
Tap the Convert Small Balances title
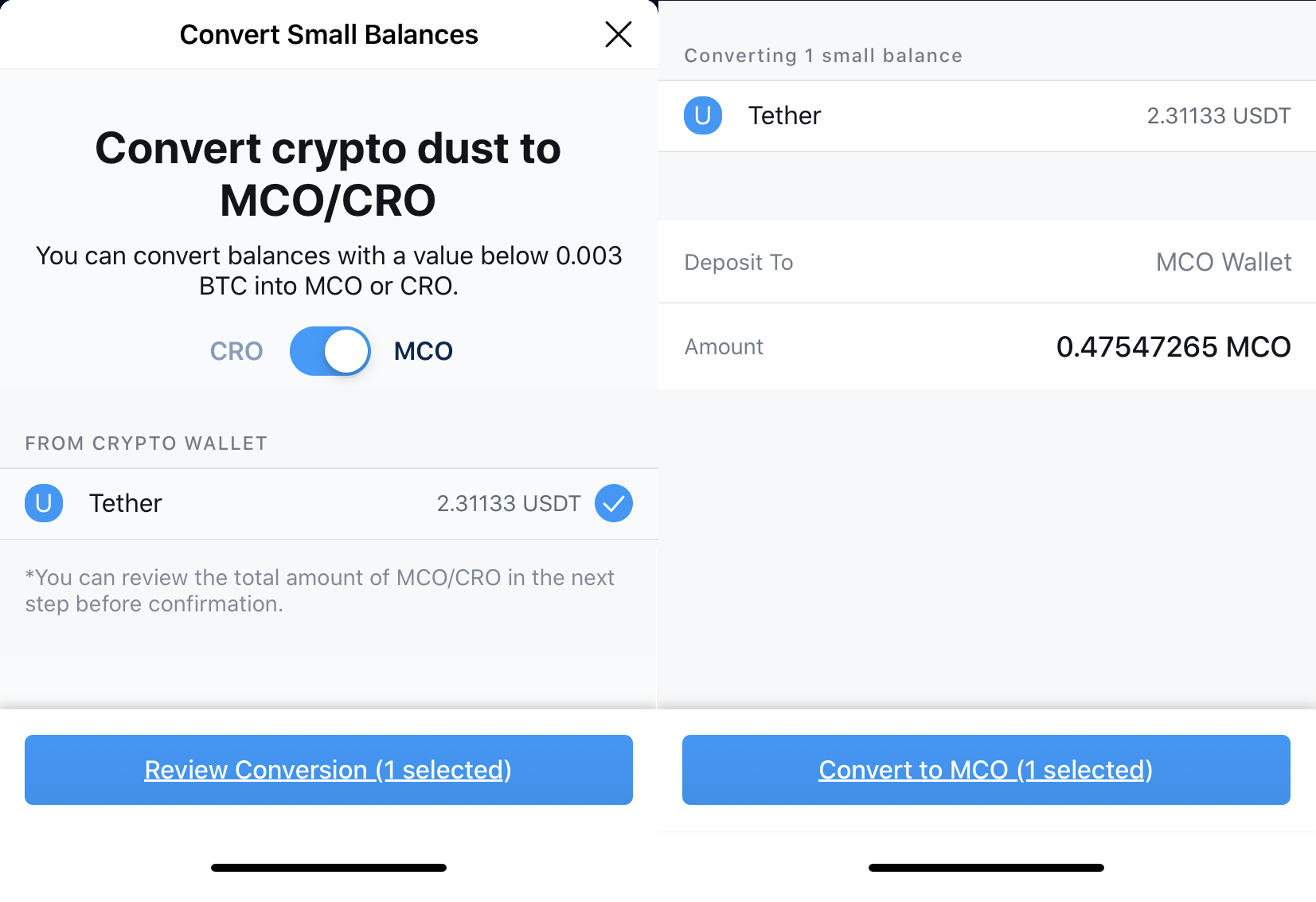pyautogui.click(x=329, y=35)
